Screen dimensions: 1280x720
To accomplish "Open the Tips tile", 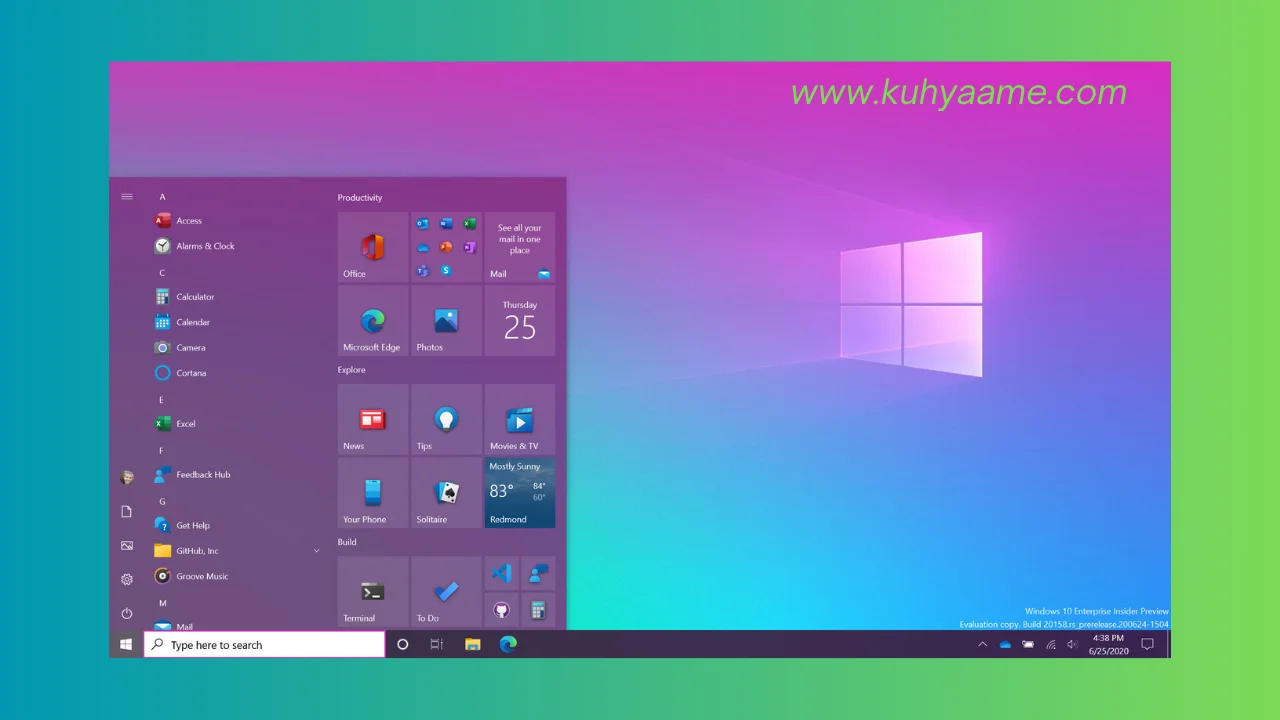I will coord(446,420).
